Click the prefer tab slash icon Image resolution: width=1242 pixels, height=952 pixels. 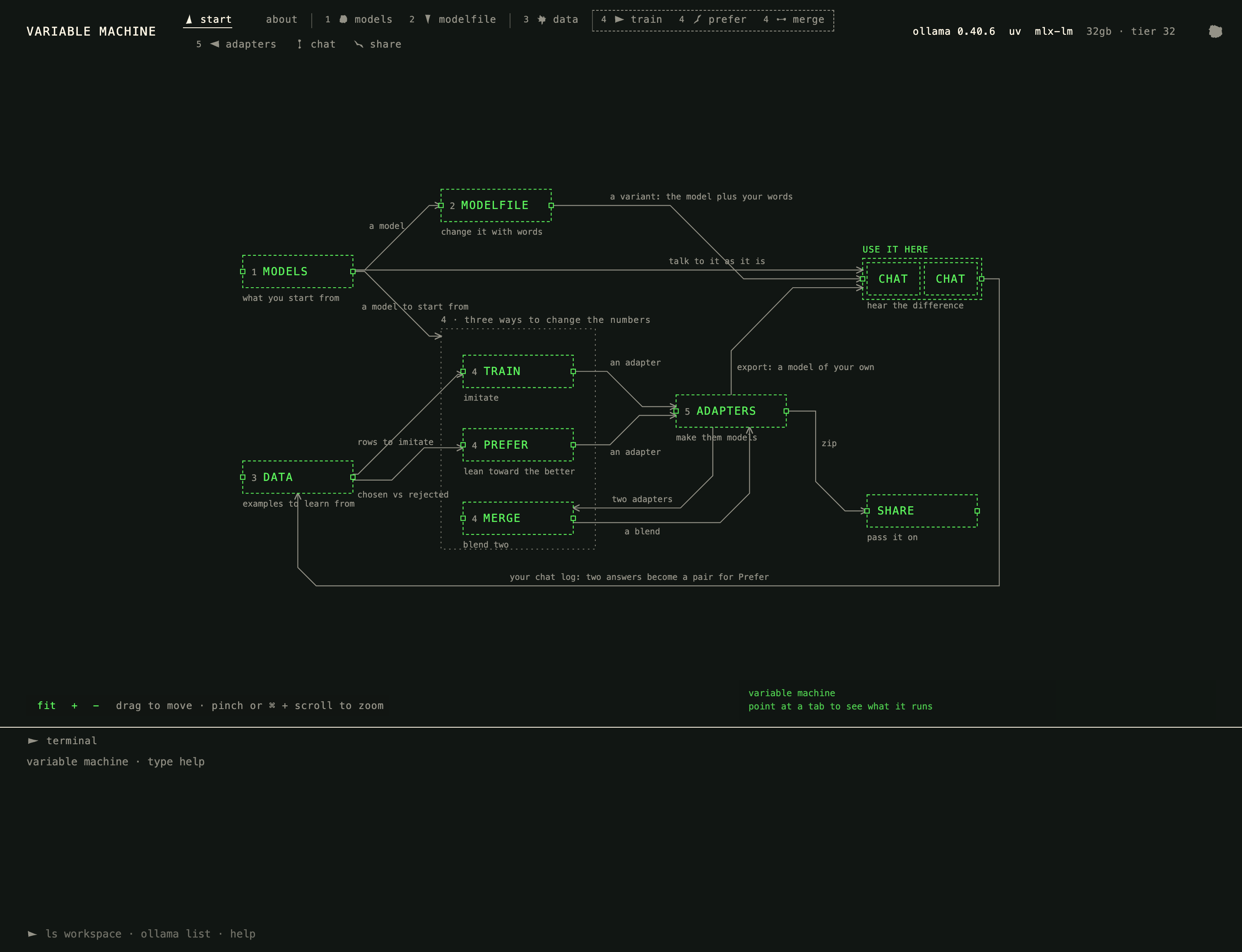click(x=698, y=19)
